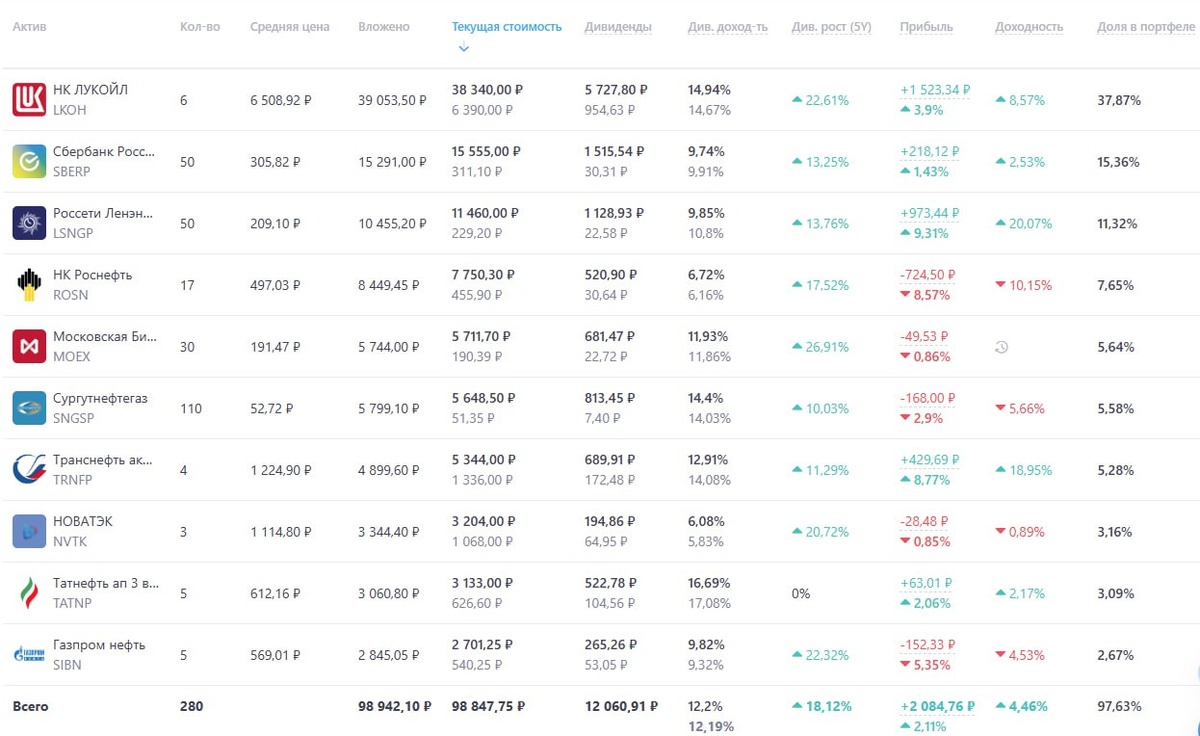Click Gazprom Neft loss -152,33 ₽
The width and height of the screenshot is (1200, 736).
[926, 645]
